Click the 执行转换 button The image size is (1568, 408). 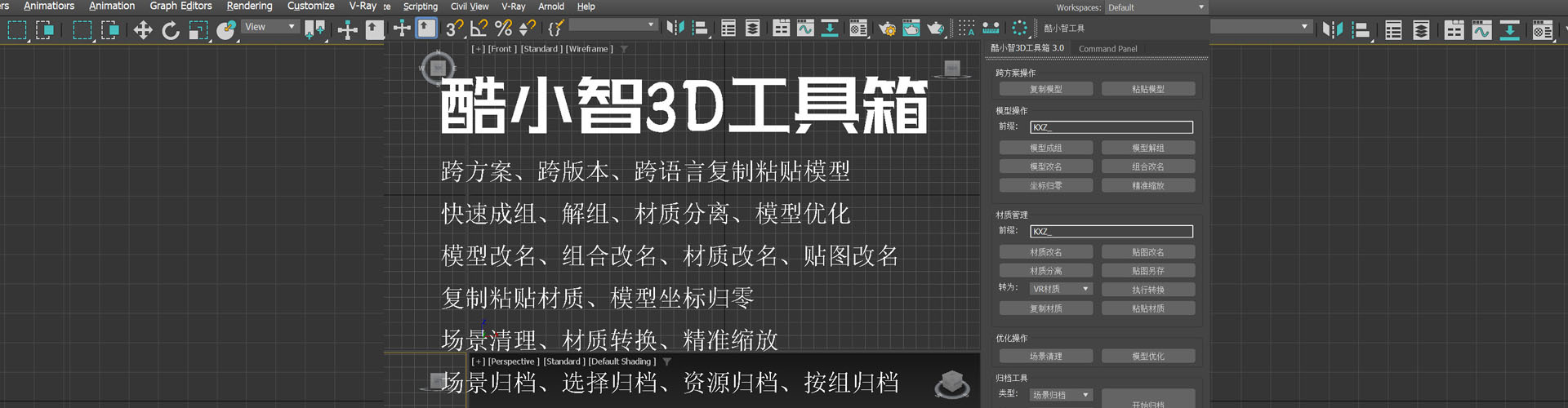coord(1147,290)
